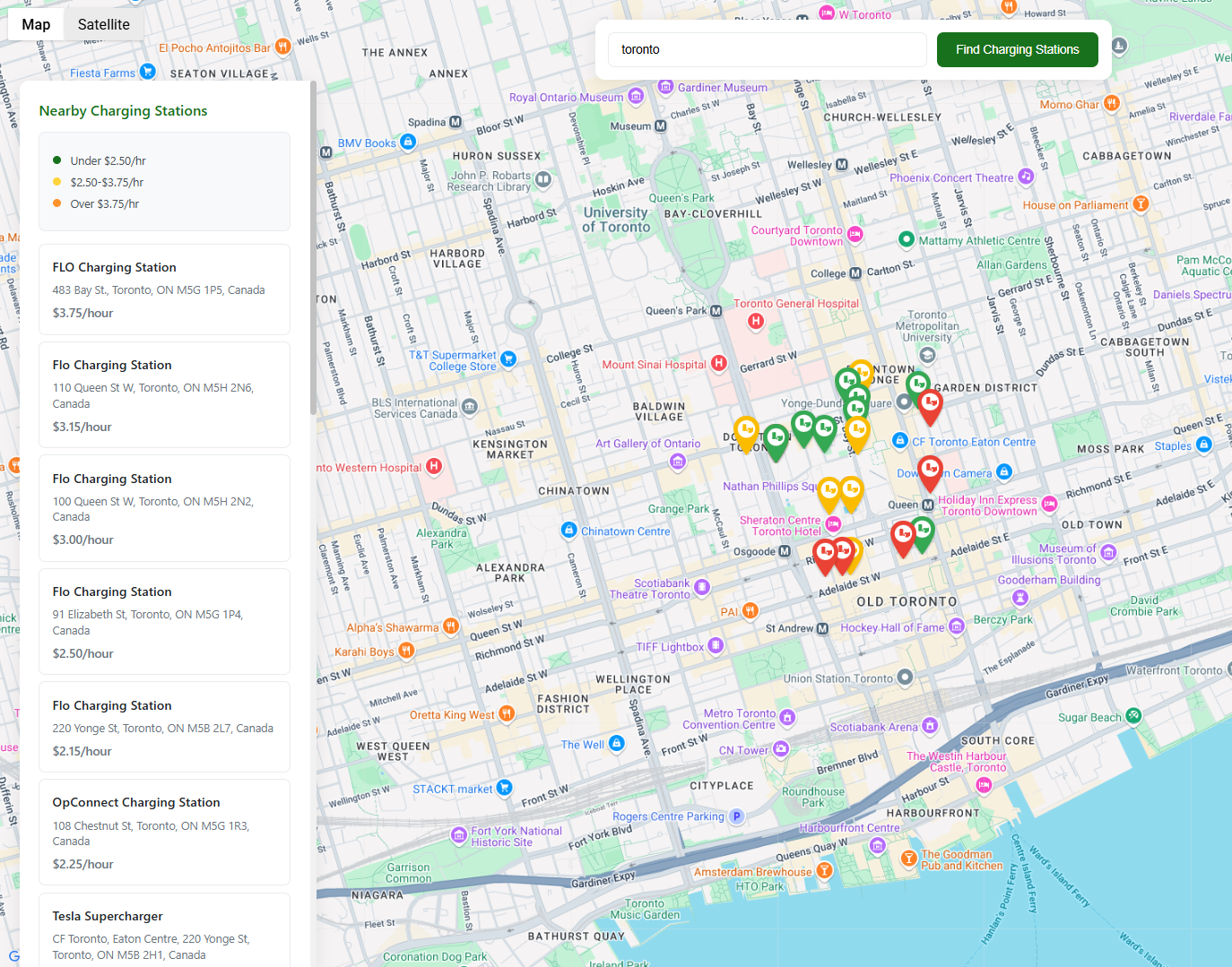Click the green Under $2.50/hr legend dot
Viewport: 1232px width, 967px height.
[57, 160]
